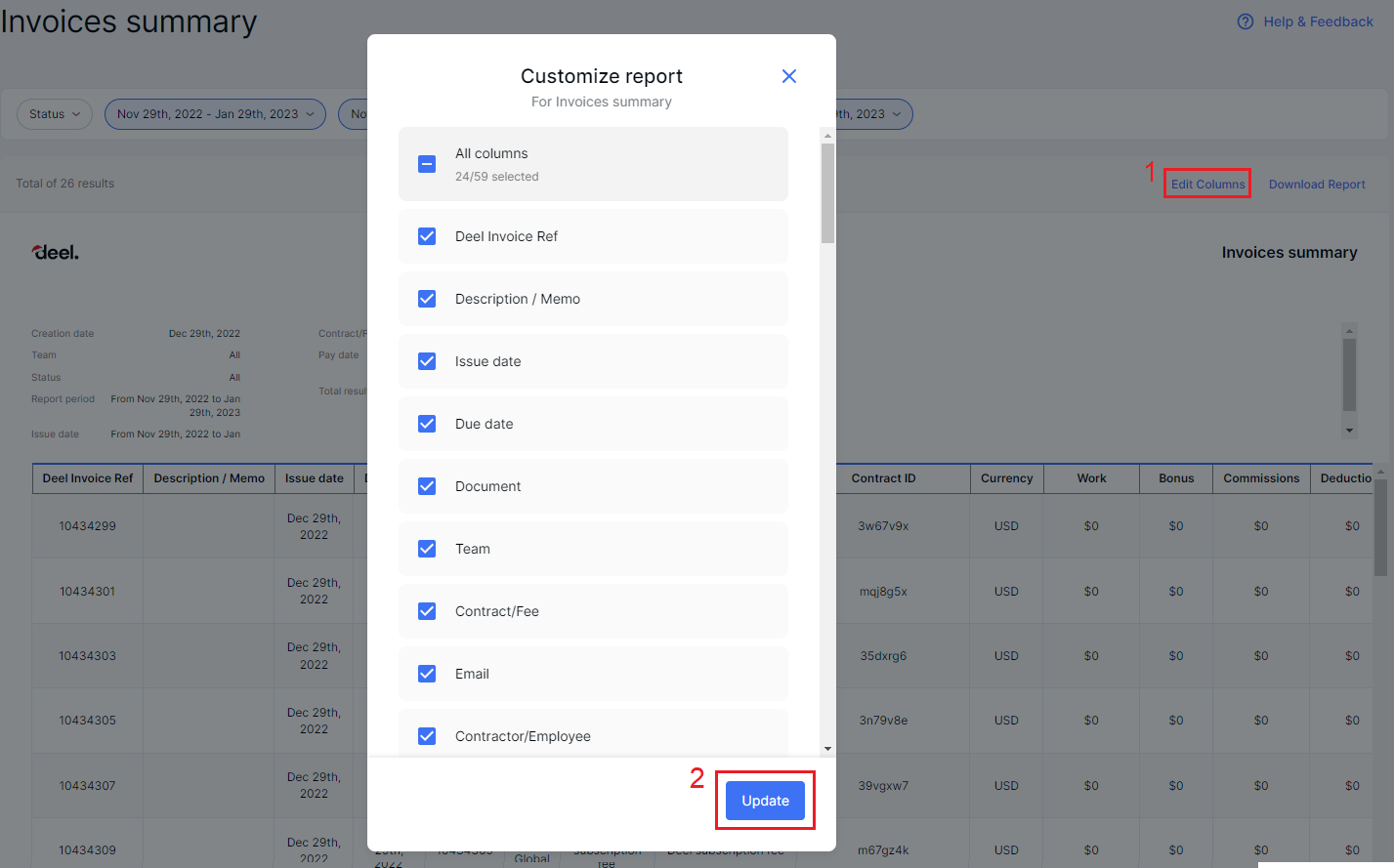Screen dimensions: 1394x868
Task: Open invoice 10434299
Action: 87,525
